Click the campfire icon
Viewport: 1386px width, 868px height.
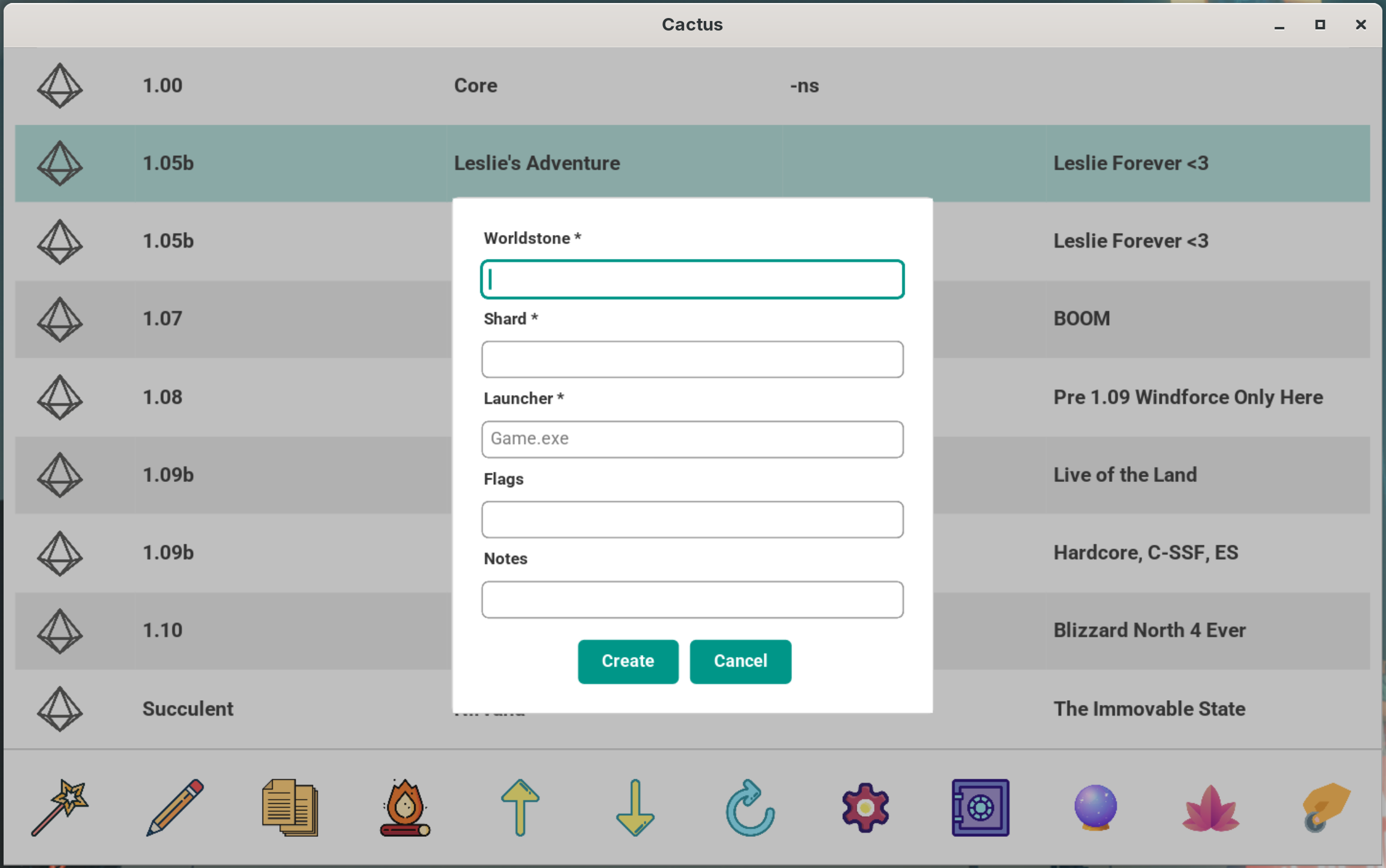(405, 807)
